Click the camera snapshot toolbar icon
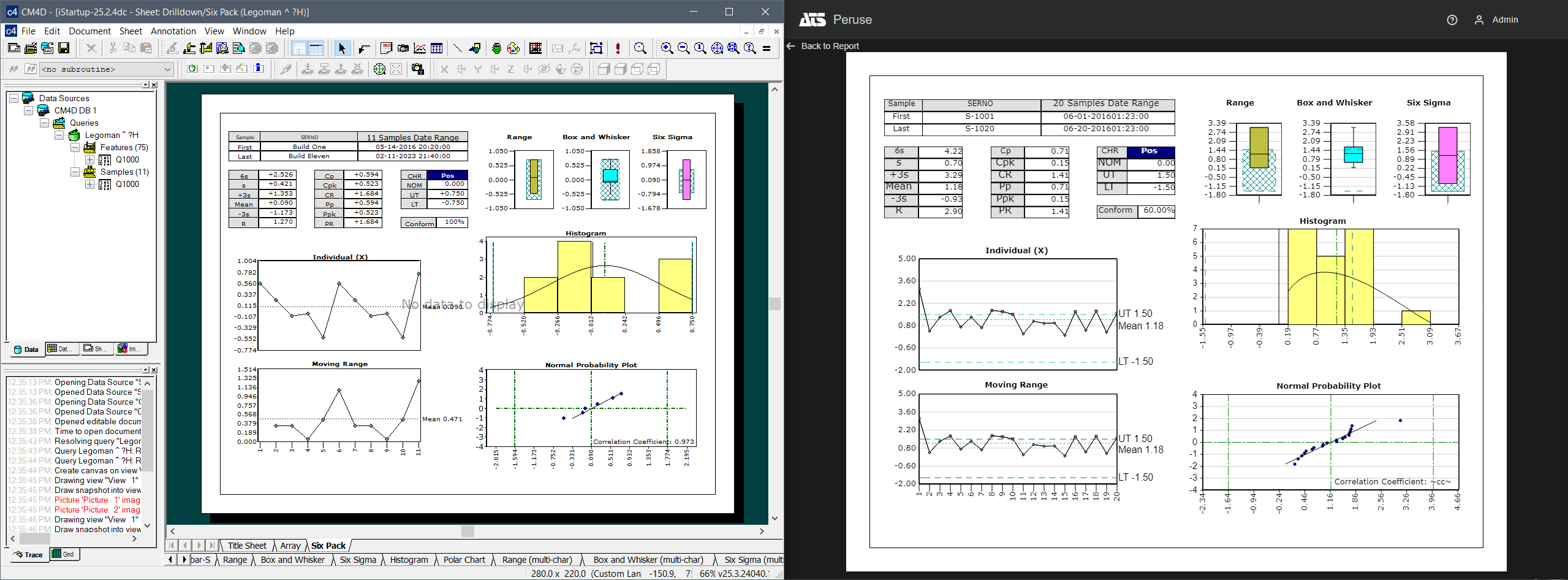1568x580 pixels. click(x=403, y=48)
